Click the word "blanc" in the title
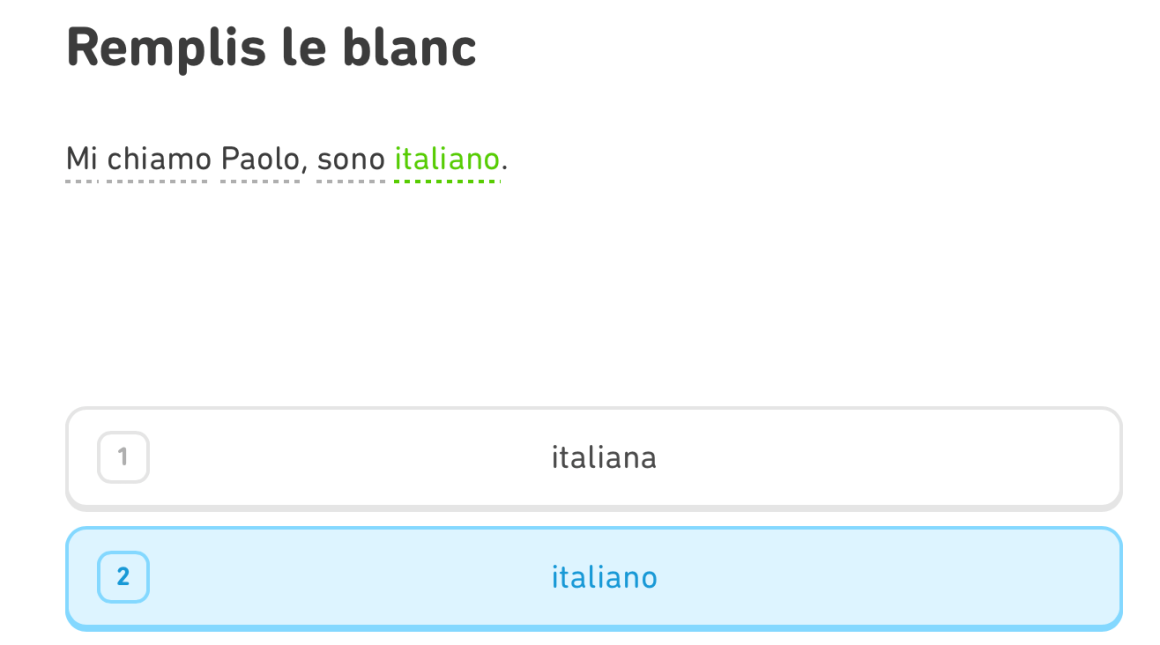 click(409, 47)
